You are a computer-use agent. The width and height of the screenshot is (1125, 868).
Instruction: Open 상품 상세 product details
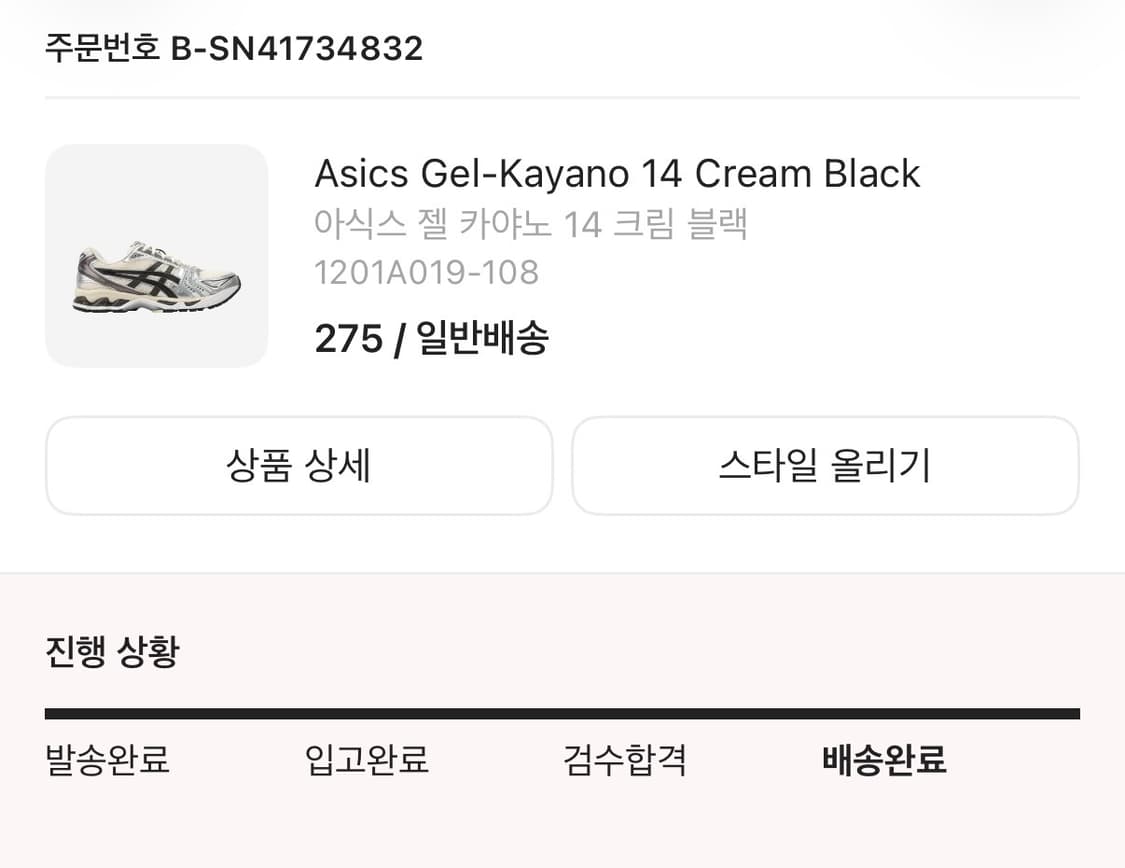click(x=298, y=466)
